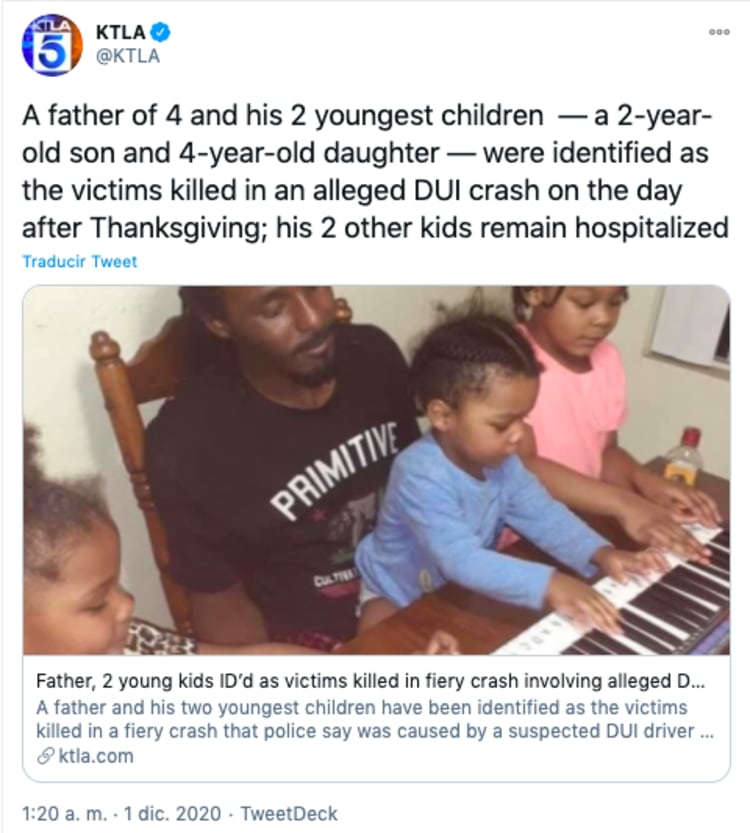Open the KTLA profile avatar
This screenshot has height=833, width=750.
tap(52, 45)
